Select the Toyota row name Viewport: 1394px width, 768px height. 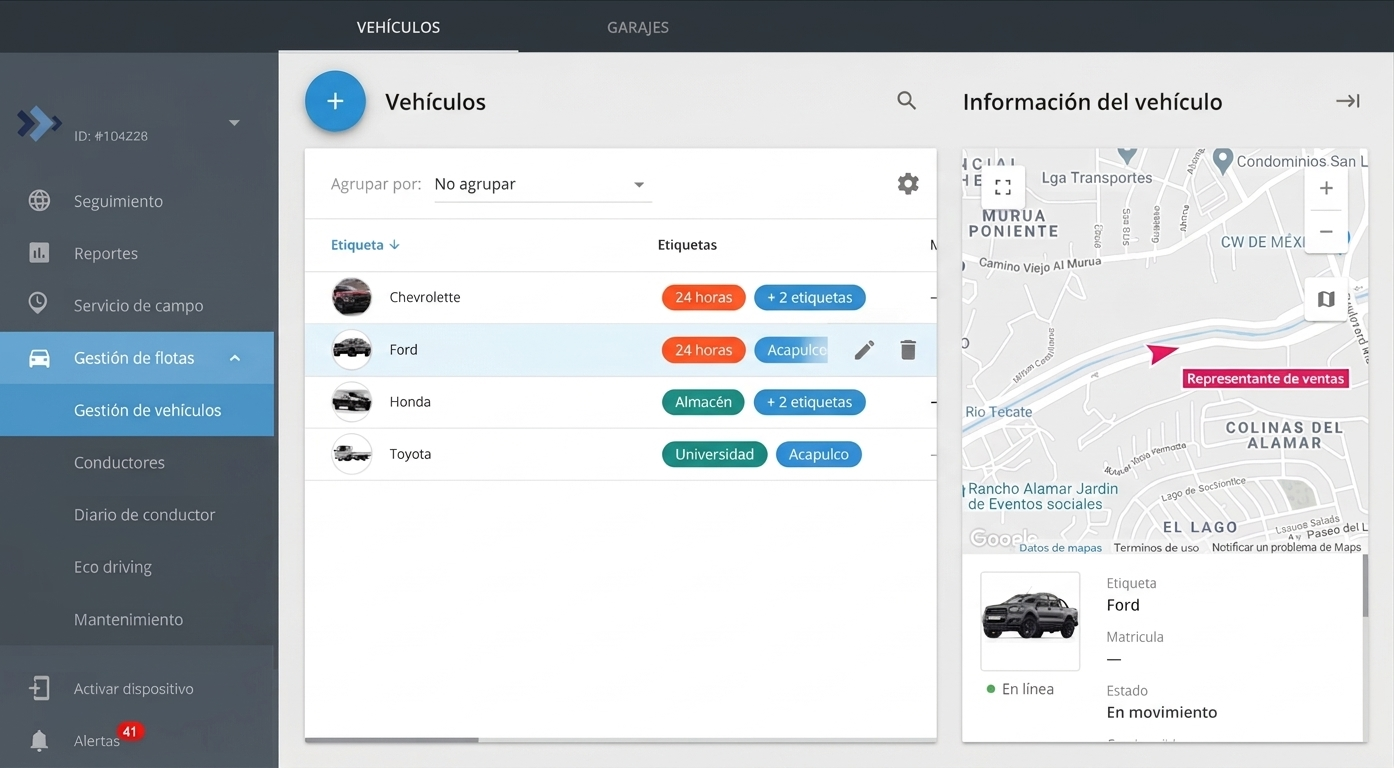(x=410, y=454)
